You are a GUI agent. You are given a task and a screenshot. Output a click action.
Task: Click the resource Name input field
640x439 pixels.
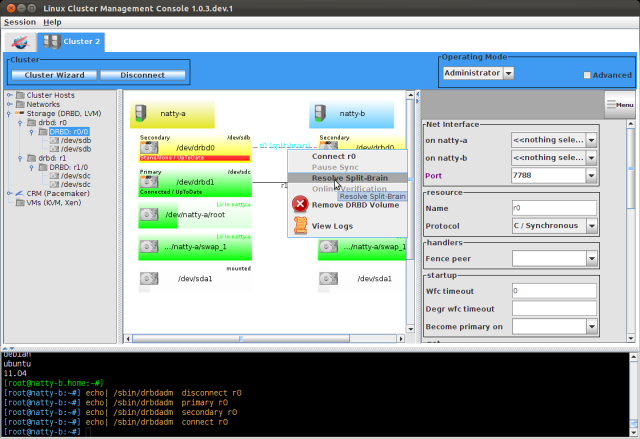553,208
